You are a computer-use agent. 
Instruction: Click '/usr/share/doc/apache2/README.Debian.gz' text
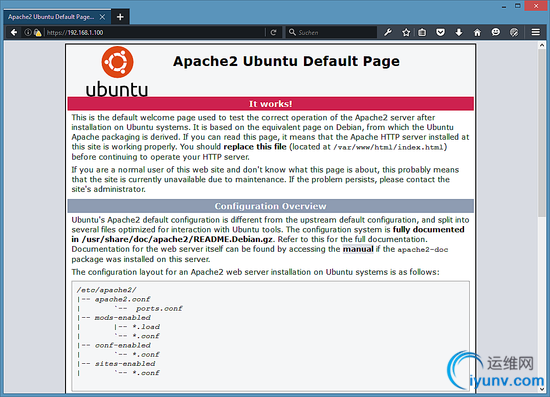(177, 239)
